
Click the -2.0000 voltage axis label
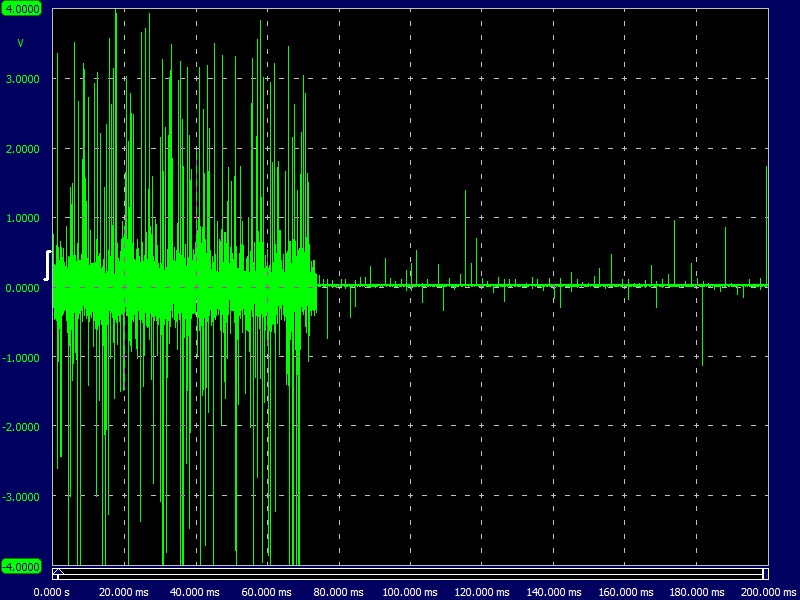(20, 427)
